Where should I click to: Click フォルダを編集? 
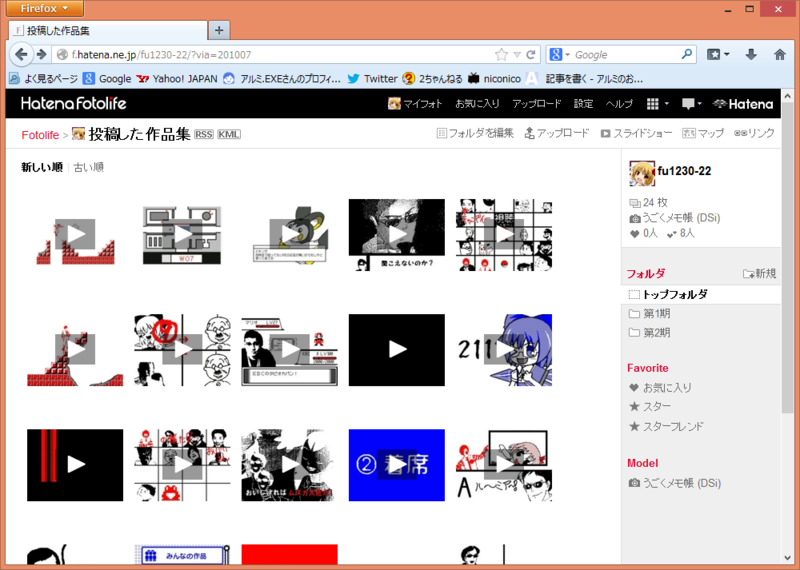(475, 133)
